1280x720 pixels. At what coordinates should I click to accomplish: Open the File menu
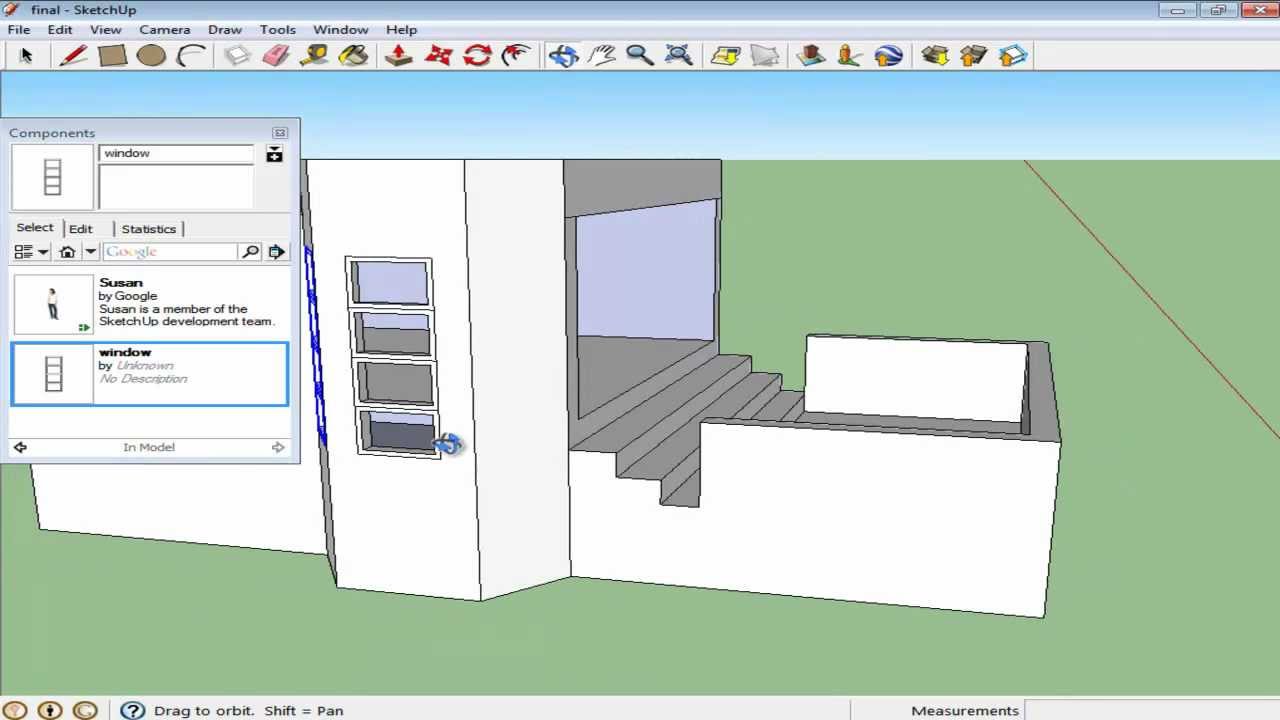coord(19,30)
